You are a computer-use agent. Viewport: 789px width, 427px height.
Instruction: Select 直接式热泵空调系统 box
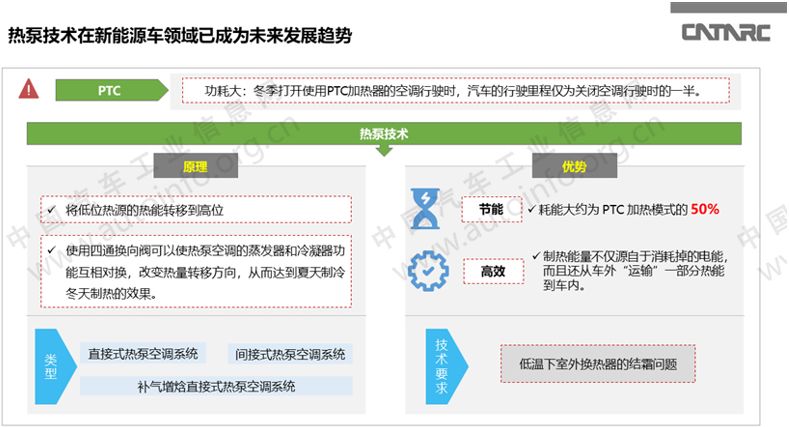coord(143,354)
